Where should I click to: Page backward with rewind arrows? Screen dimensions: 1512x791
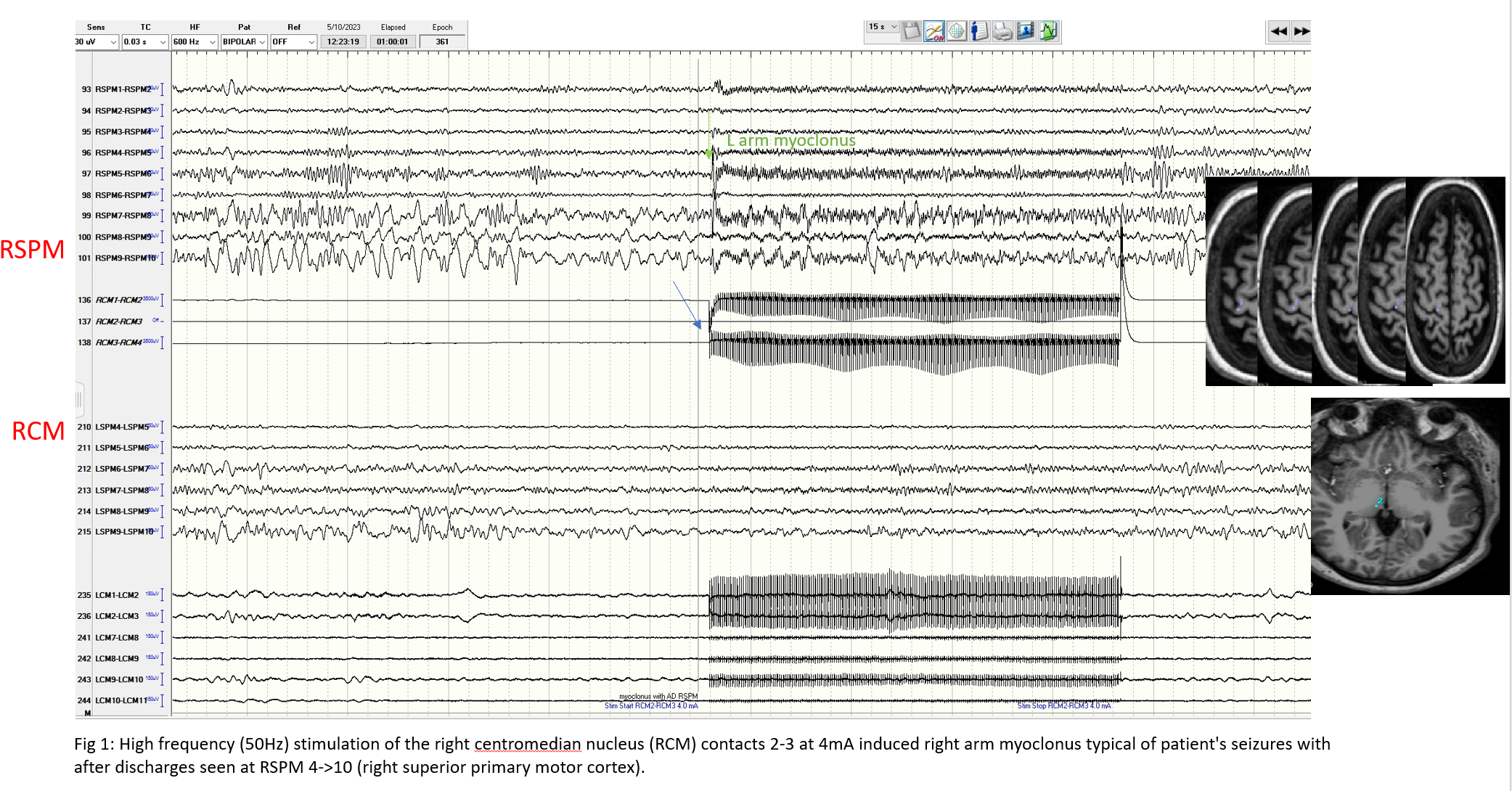tap(1278, 31)
